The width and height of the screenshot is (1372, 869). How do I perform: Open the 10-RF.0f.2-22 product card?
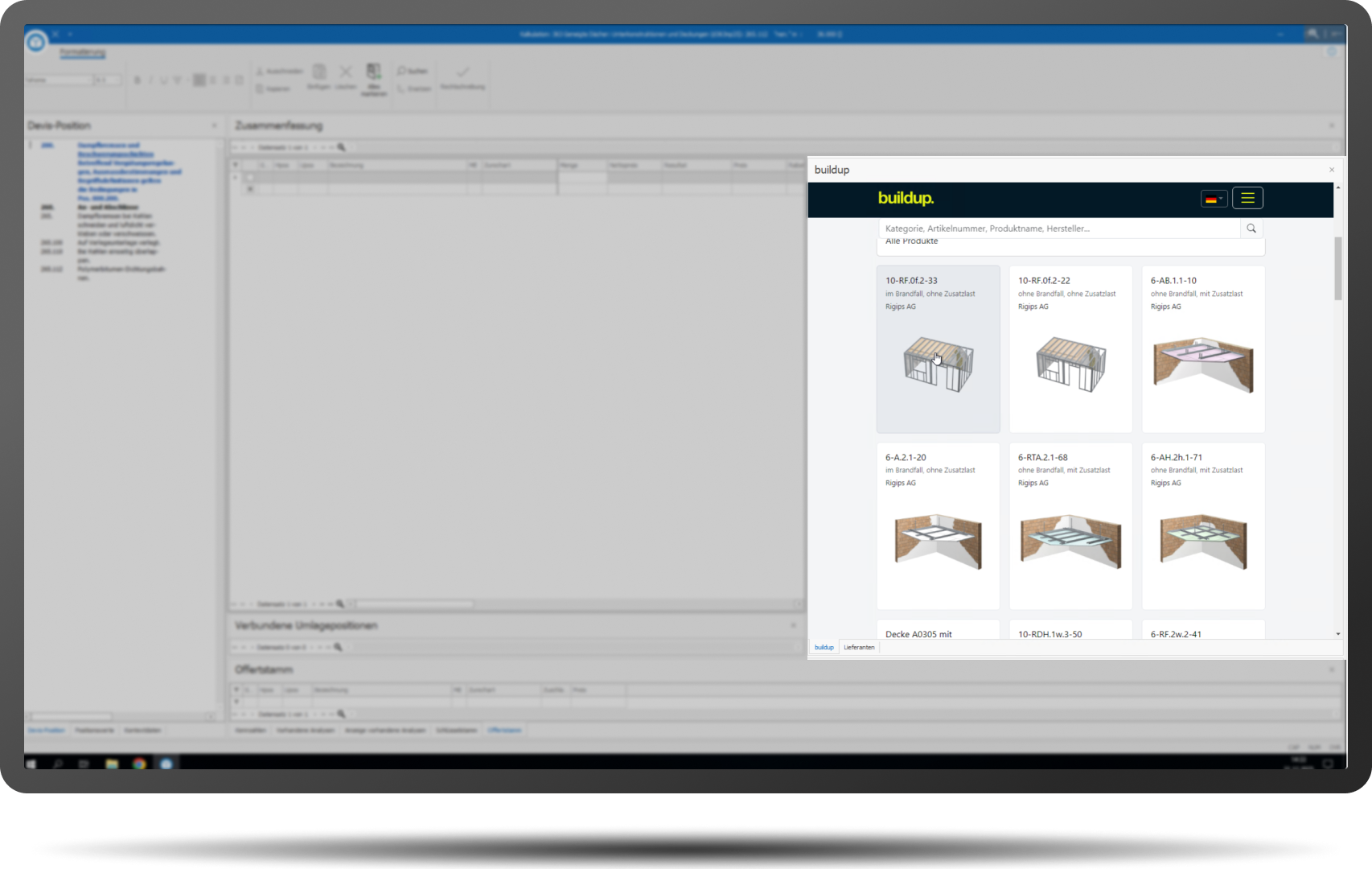1070,349
